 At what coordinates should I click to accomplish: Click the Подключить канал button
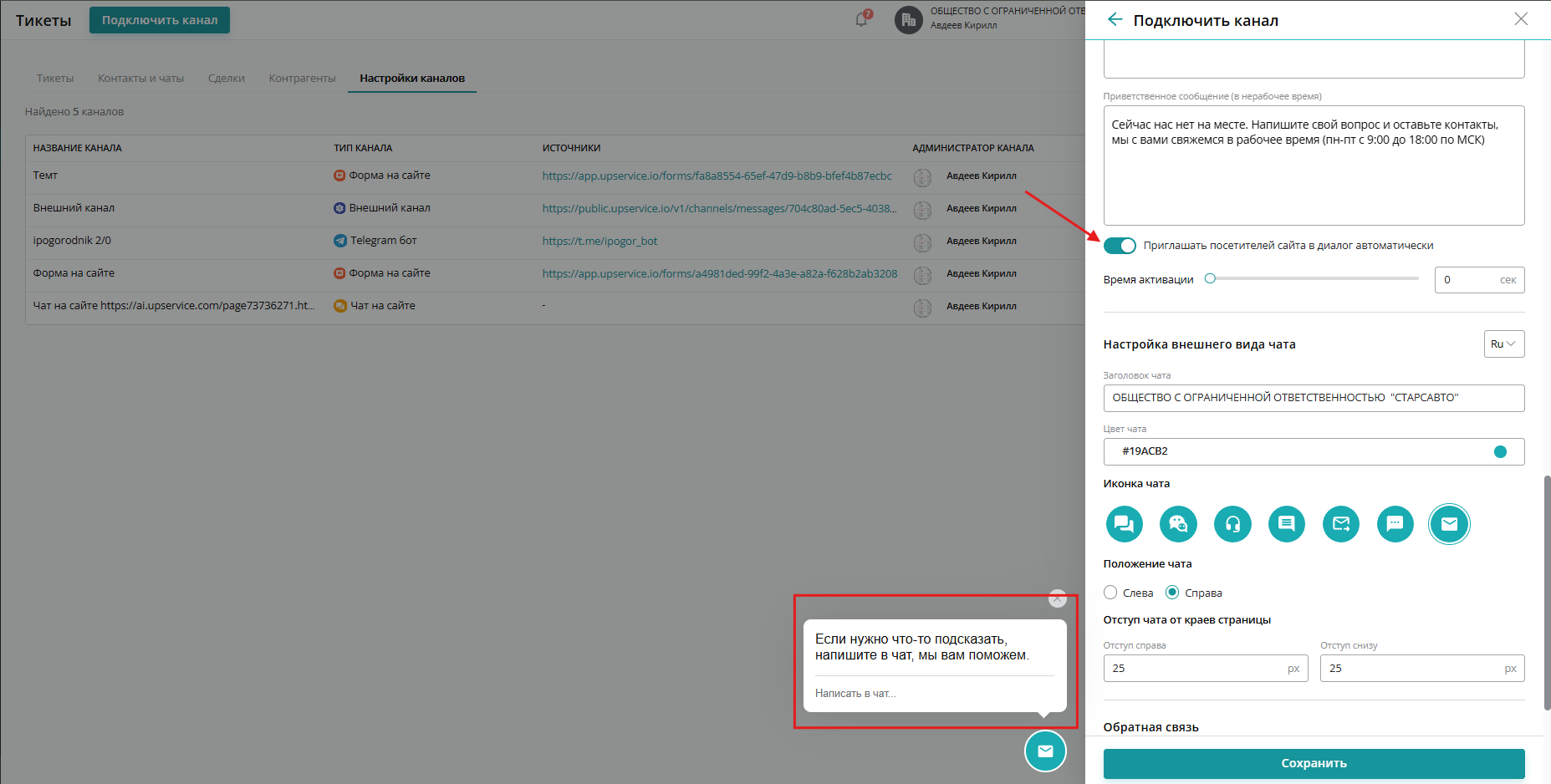coord(160,20)
